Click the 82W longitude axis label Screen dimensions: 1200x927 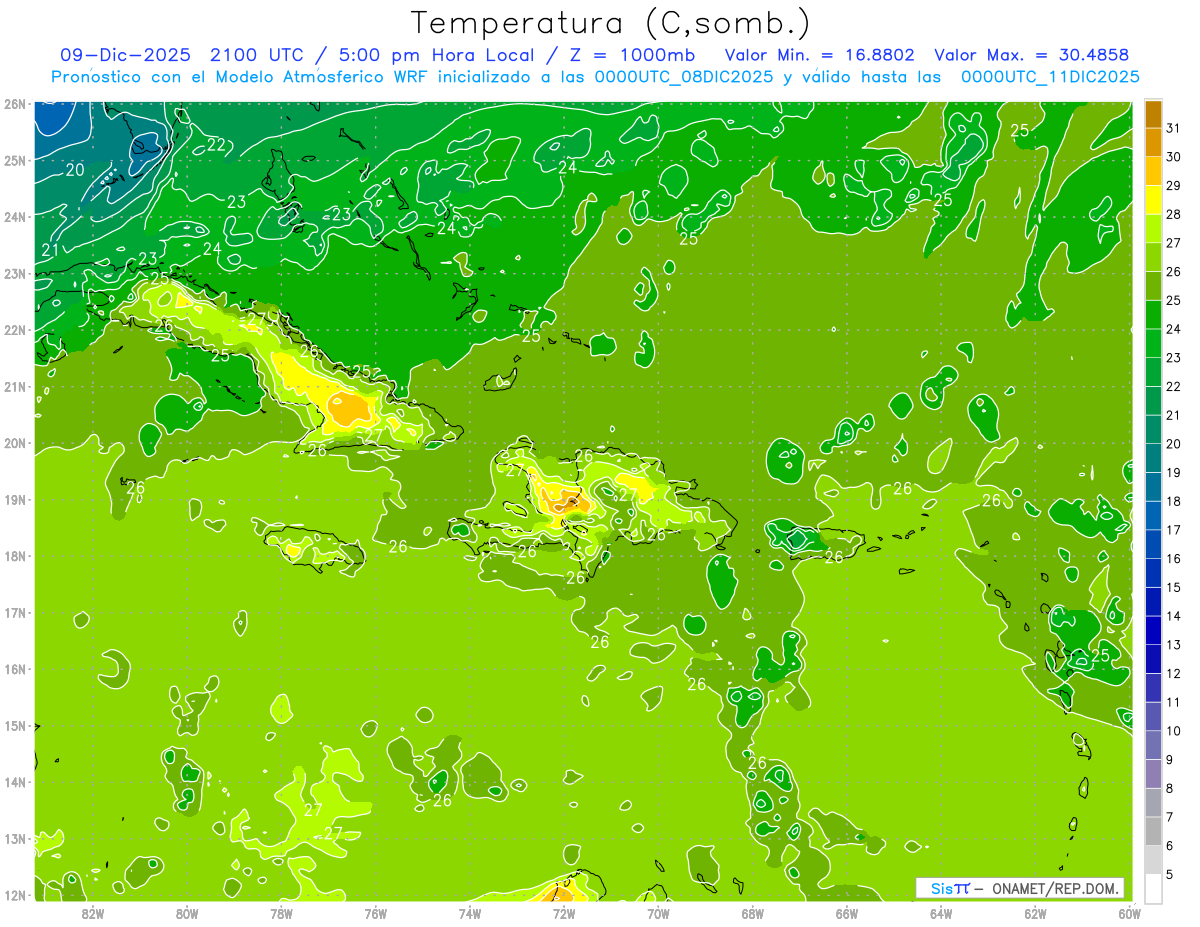click(92, 913)
